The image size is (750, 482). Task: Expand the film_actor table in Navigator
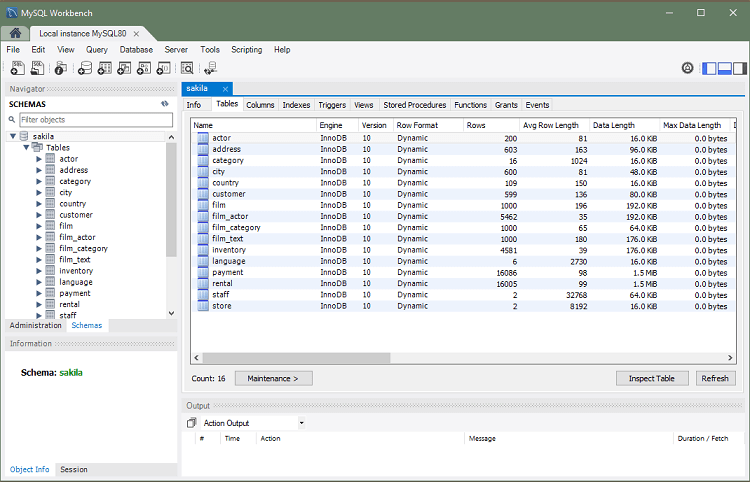39,237
